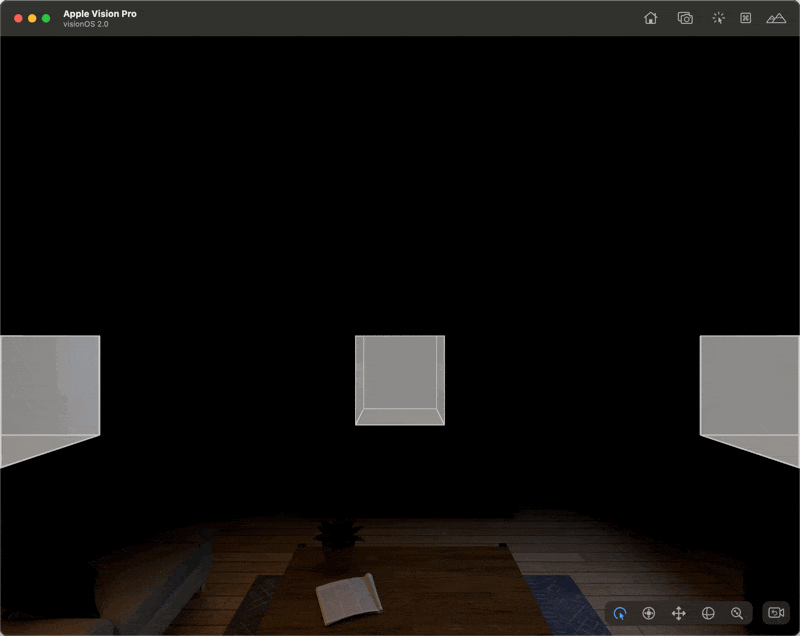Click the Home icon to recenter apps
800x636 pixels.
click(x=651, y=18)
